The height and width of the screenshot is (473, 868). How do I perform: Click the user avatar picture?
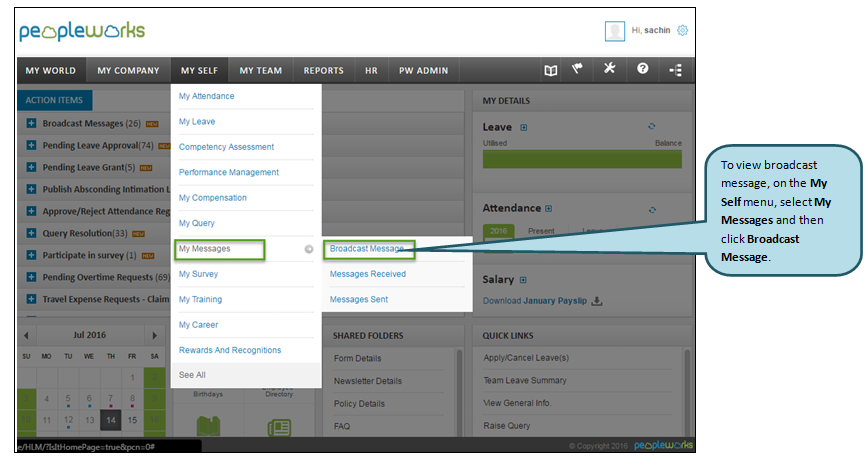pos(614,31)
